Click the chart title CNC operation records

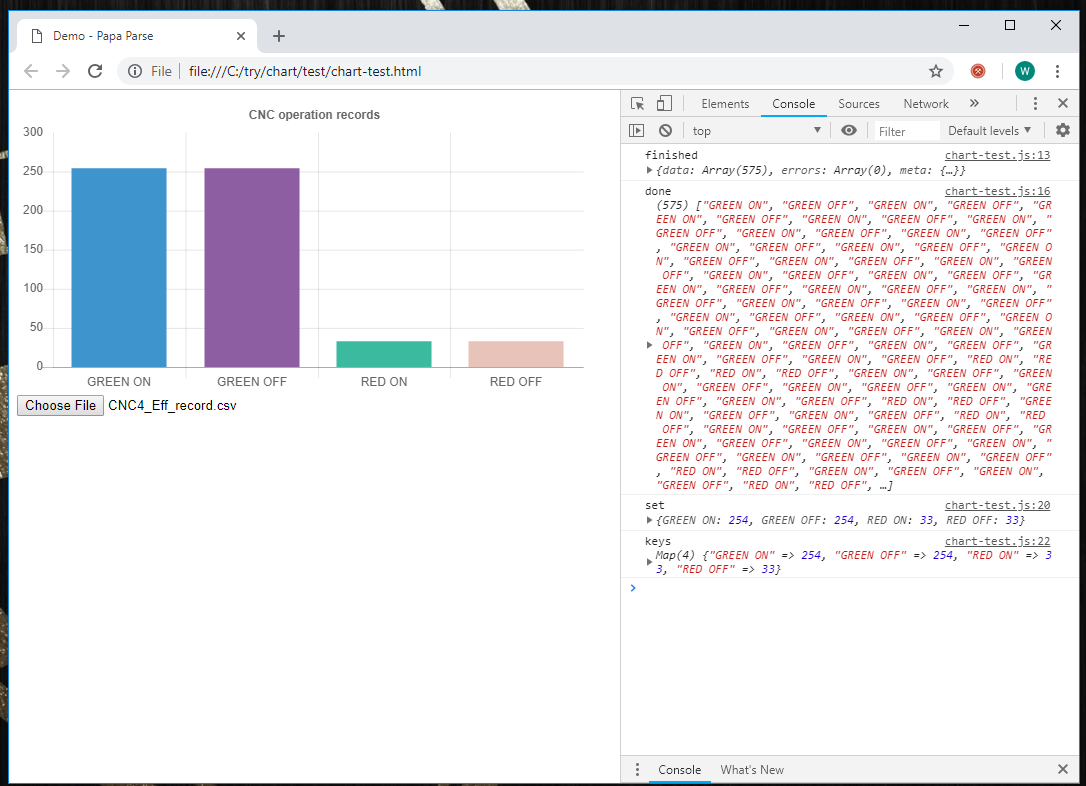(314, 115)
